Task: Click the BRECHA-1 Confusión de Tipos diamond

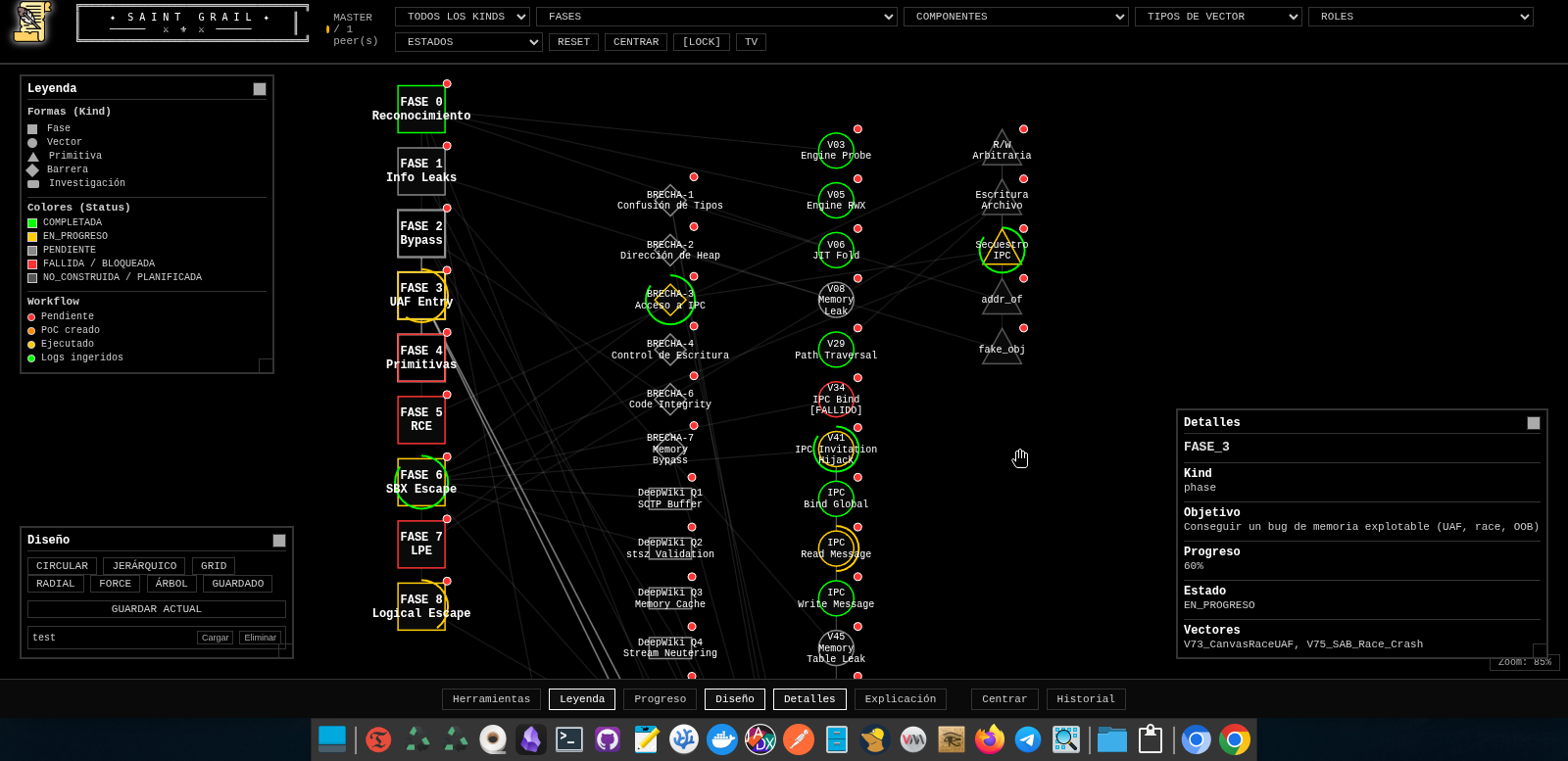Action: (670, 201)
